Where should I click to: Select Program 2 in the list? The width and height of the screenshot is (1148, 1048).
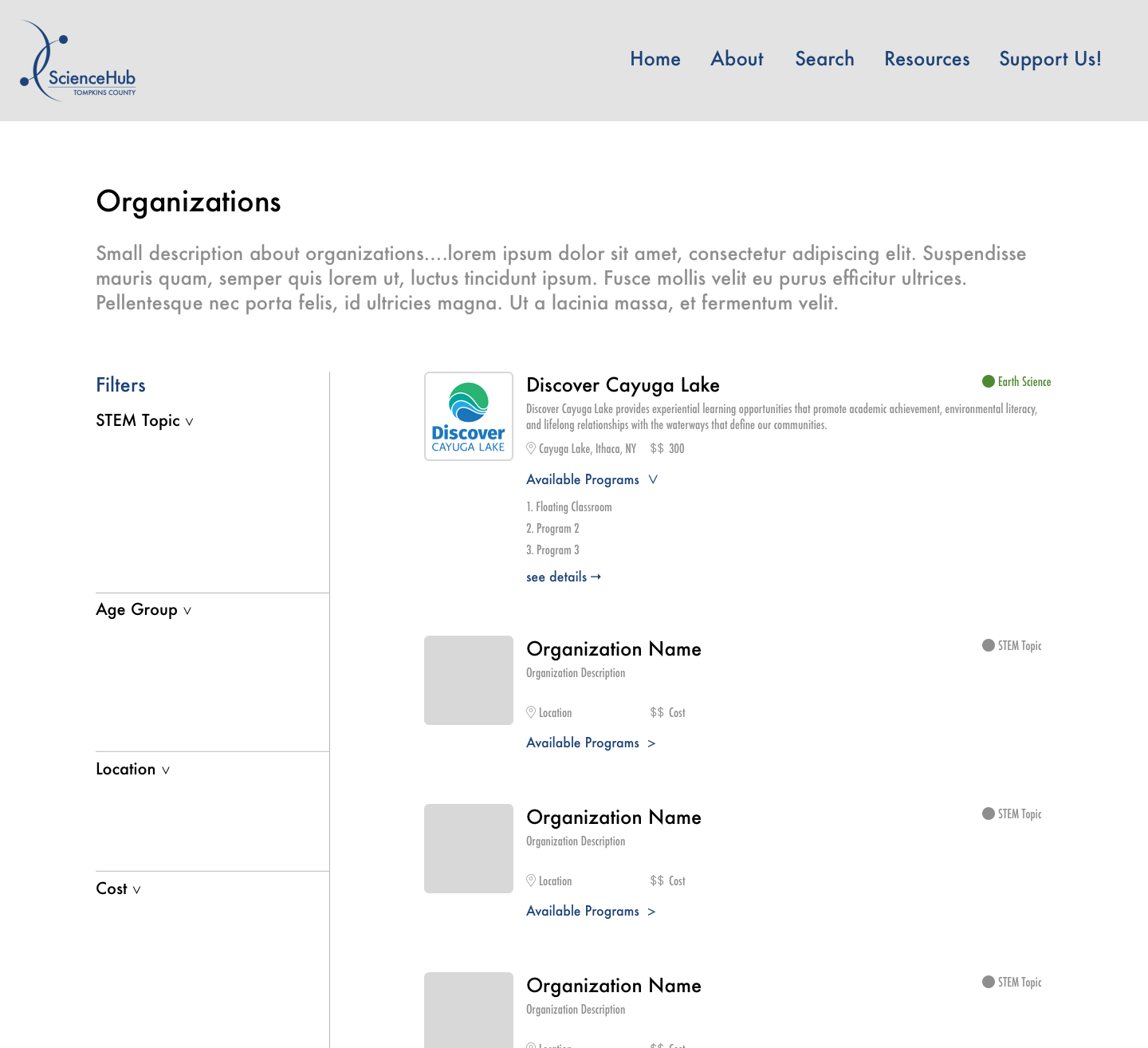click(552, 529)
